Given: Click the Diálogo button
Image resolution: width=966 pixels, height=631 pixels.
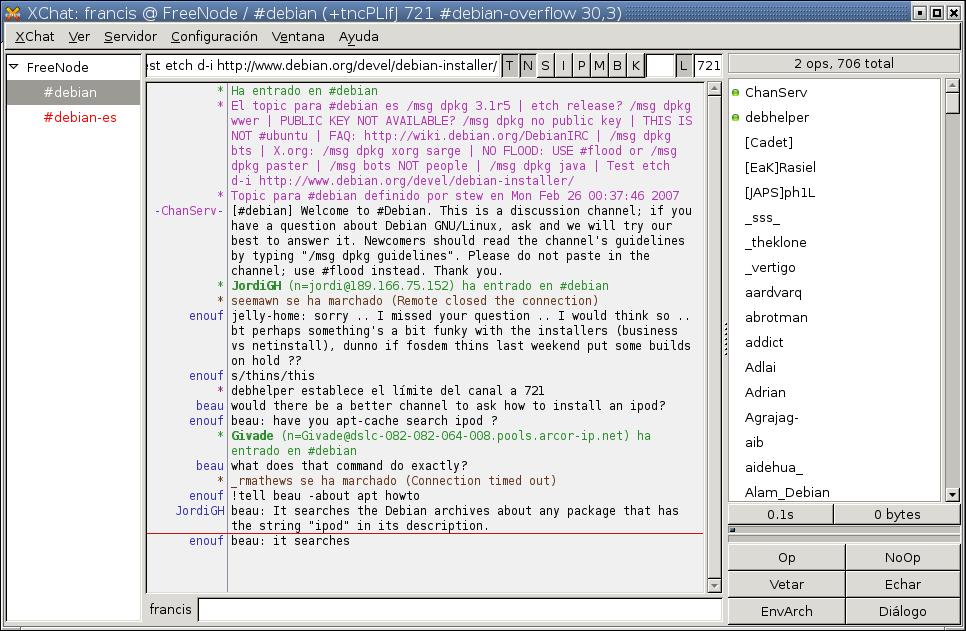Looking at the screenshot, I should point(903,611).
